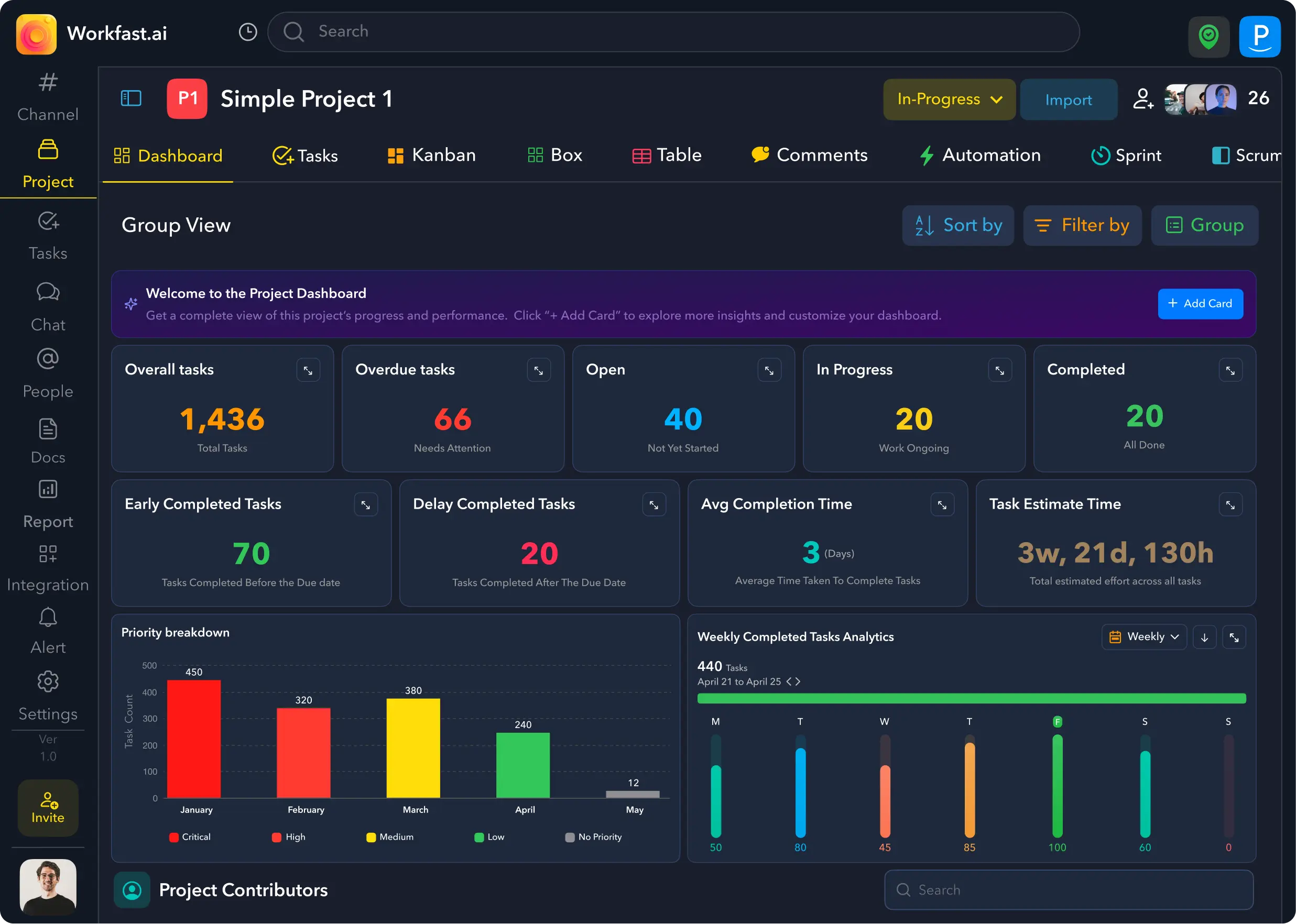Expand the Overdue tasks card
Screen dimensions: 1296x924
coord(538,370)
